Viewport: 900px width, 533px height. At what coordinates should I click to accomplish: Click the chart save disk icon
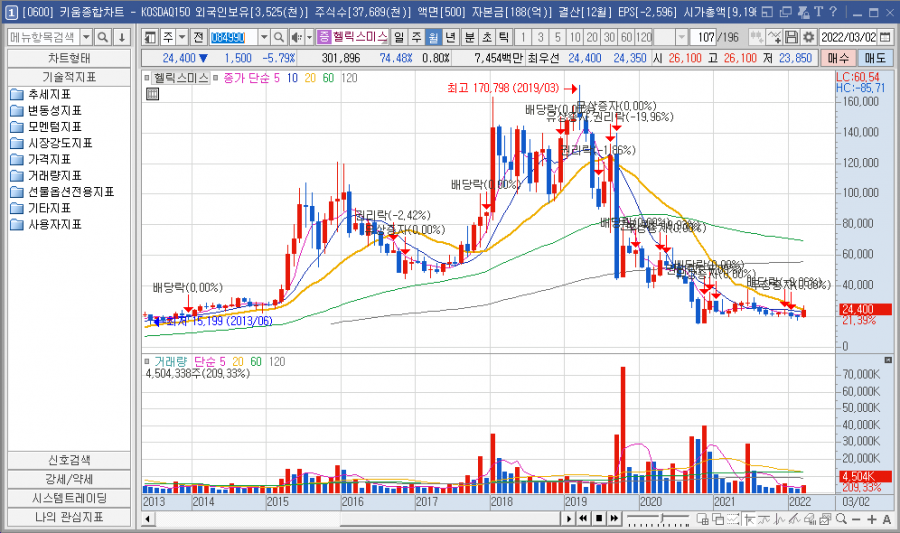[791, 37]
